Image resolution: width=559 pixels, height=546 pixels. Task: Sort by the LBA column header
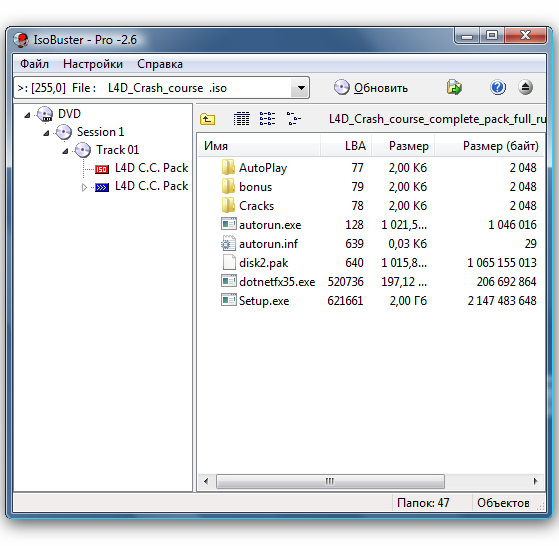coord(346,146)
